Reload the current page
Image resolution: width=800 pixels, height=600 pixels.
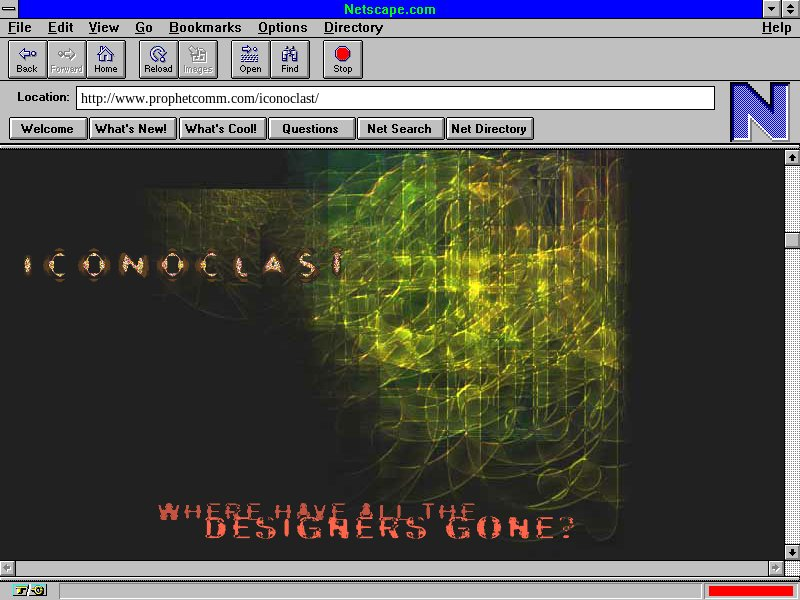[x=158, y=59]
